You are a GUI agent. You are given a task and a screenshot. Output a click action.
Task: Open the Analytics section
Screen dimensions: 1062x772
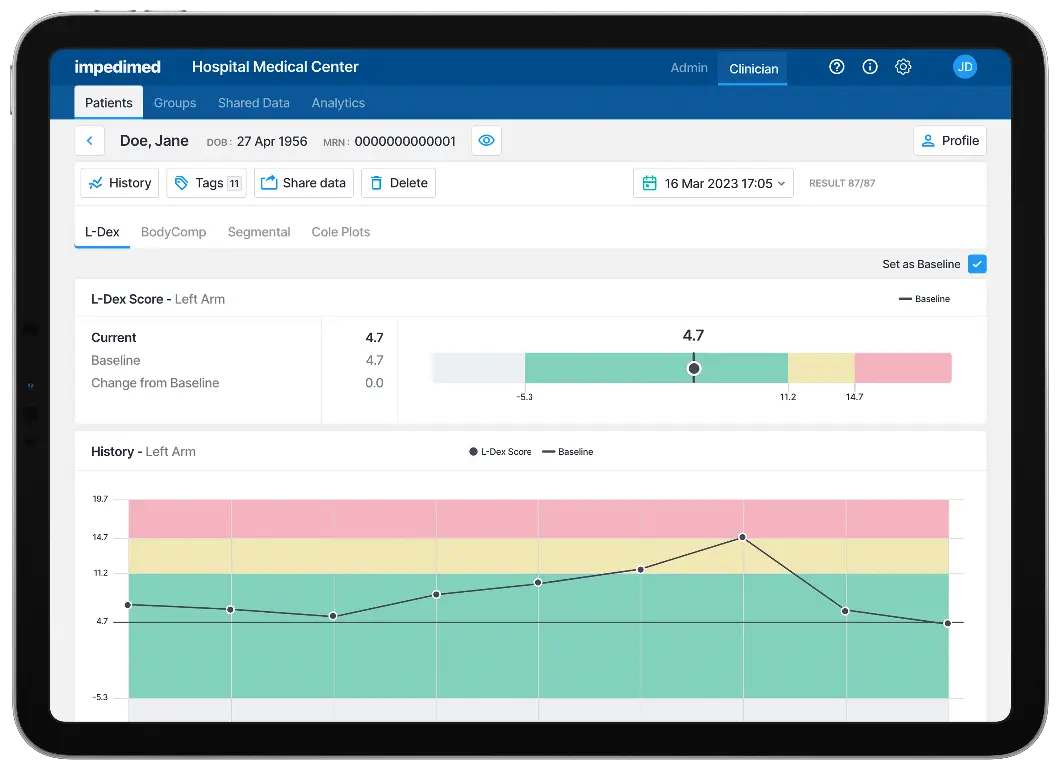(x=337, y=102)
